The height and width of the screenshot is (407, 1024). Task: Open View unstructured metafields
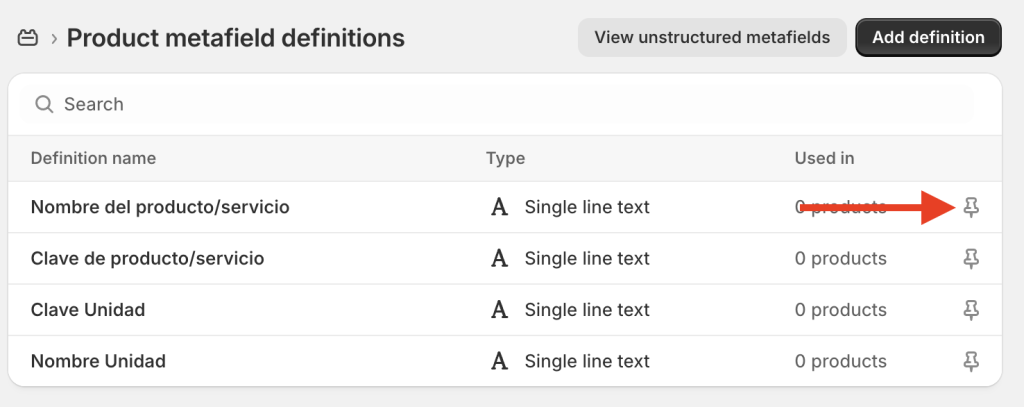click(712, 37)
